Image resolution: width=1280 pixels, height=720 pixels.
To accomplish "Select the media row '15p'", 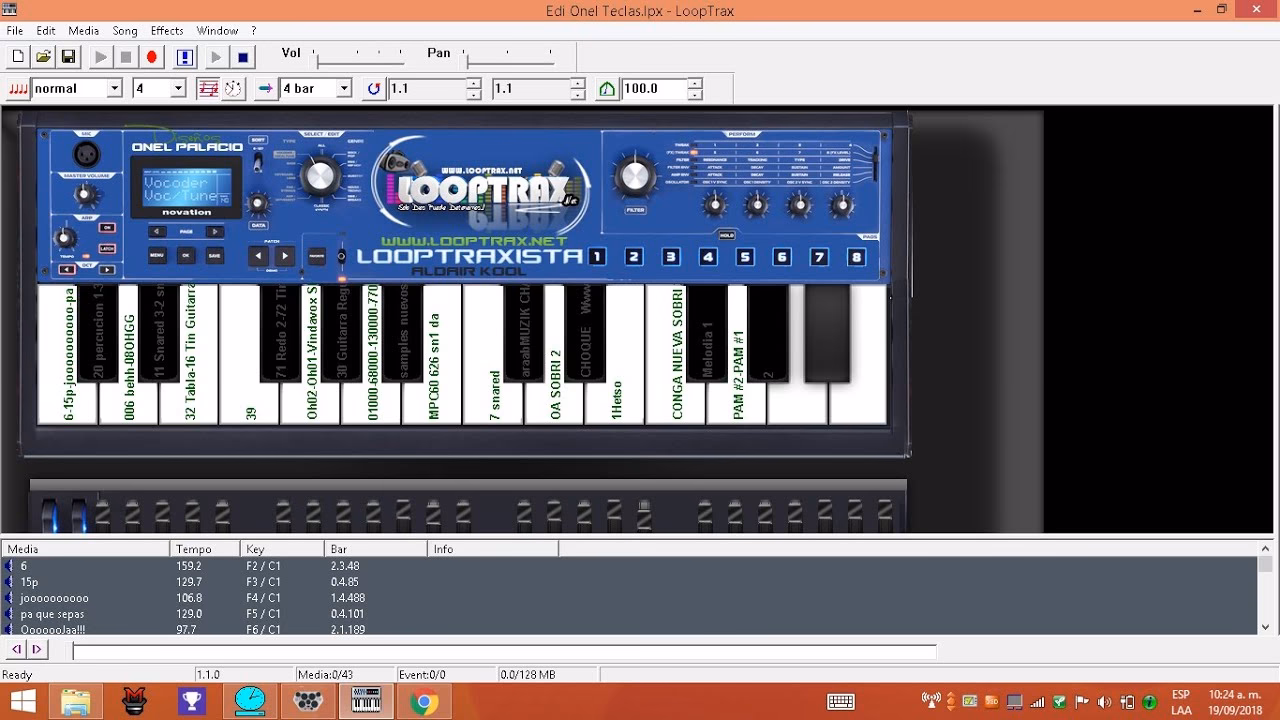I will click(630, 582).
